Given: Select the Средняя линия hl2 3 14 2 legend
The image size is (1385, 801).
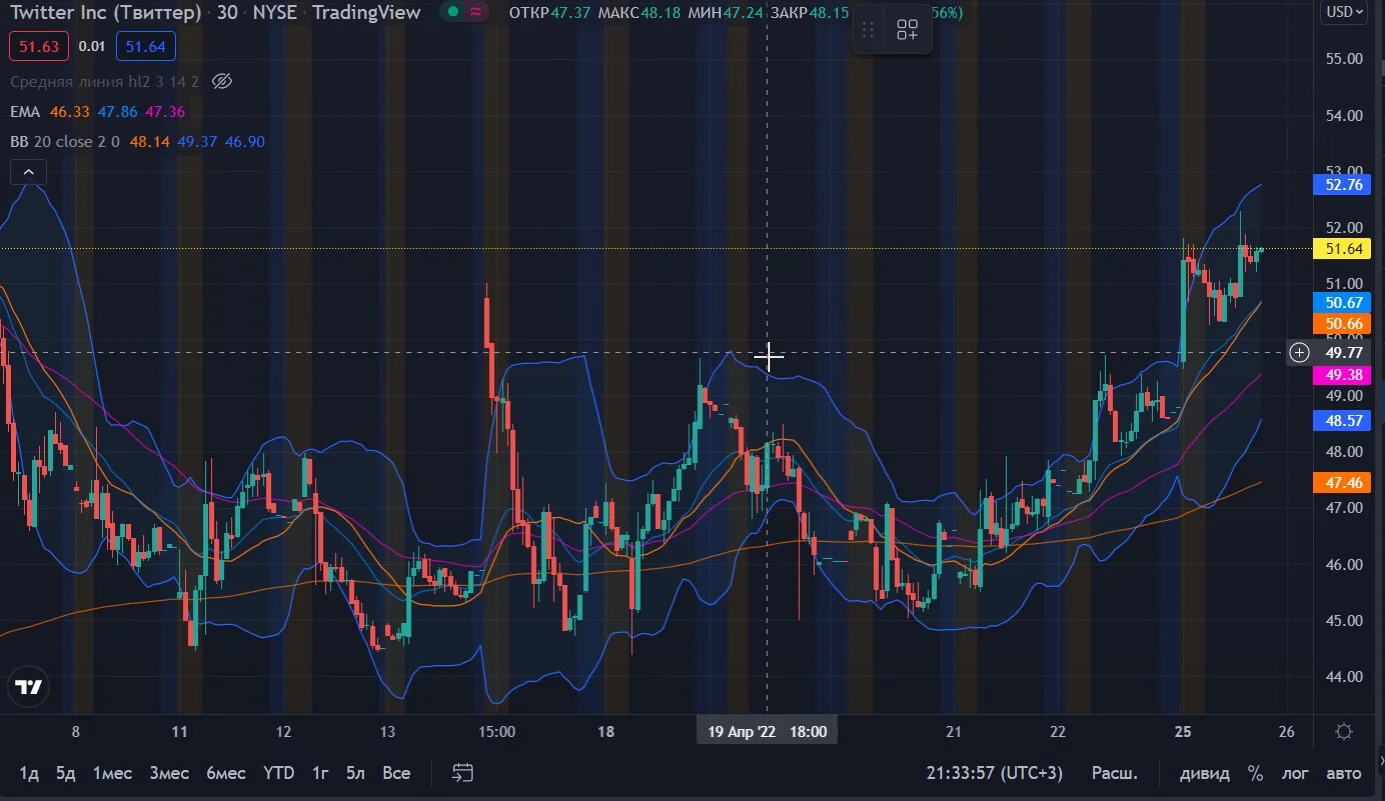Looking at the screenshot, I should 104,81.
